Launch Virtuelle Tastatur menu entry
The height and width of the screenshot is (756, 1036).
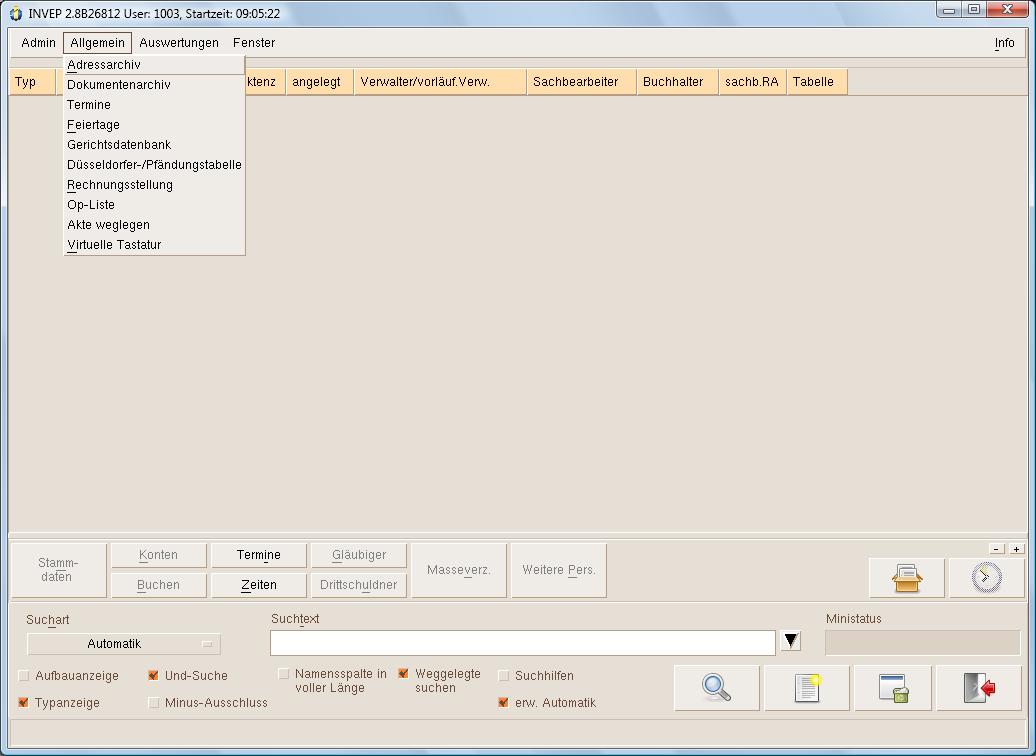[154, 245]
